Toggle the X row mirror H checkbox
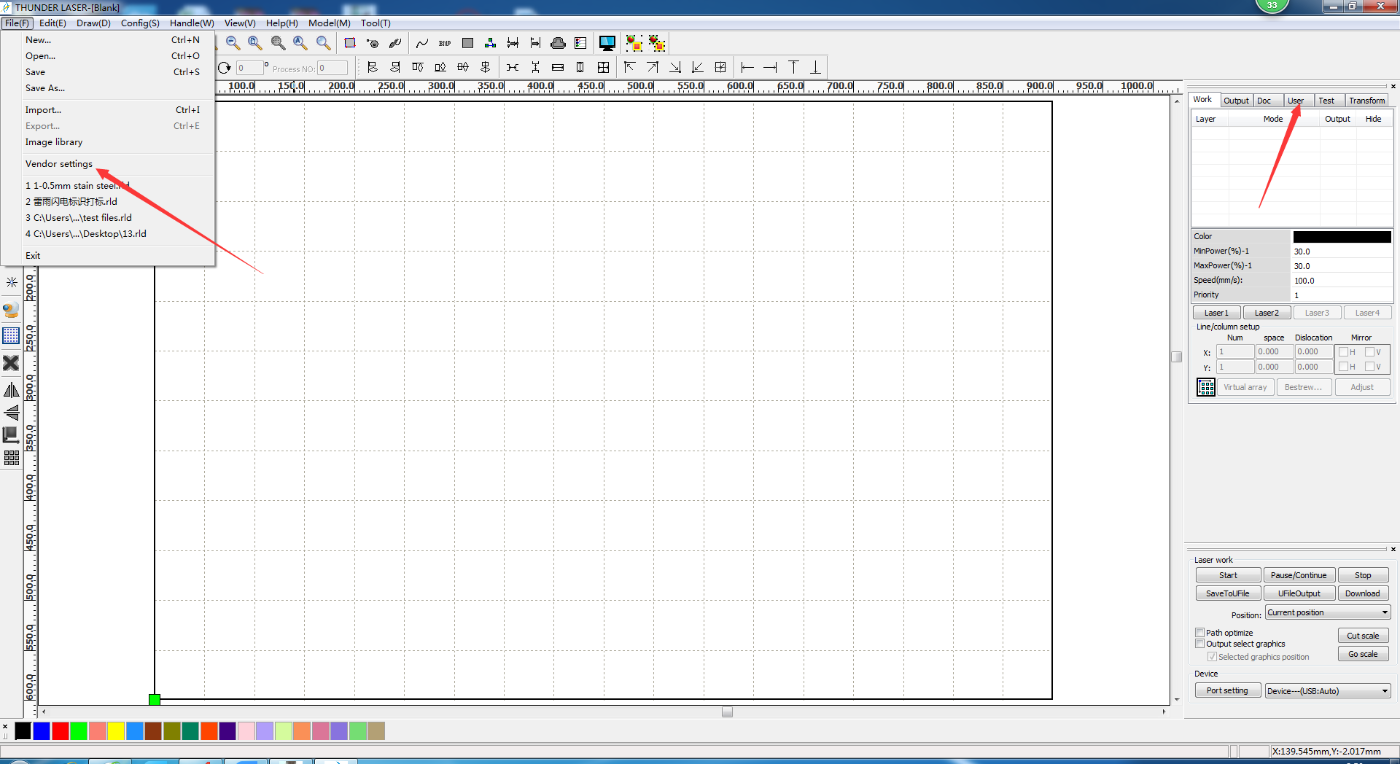This screenshot has width=1400, height=764. (1344, 352)
